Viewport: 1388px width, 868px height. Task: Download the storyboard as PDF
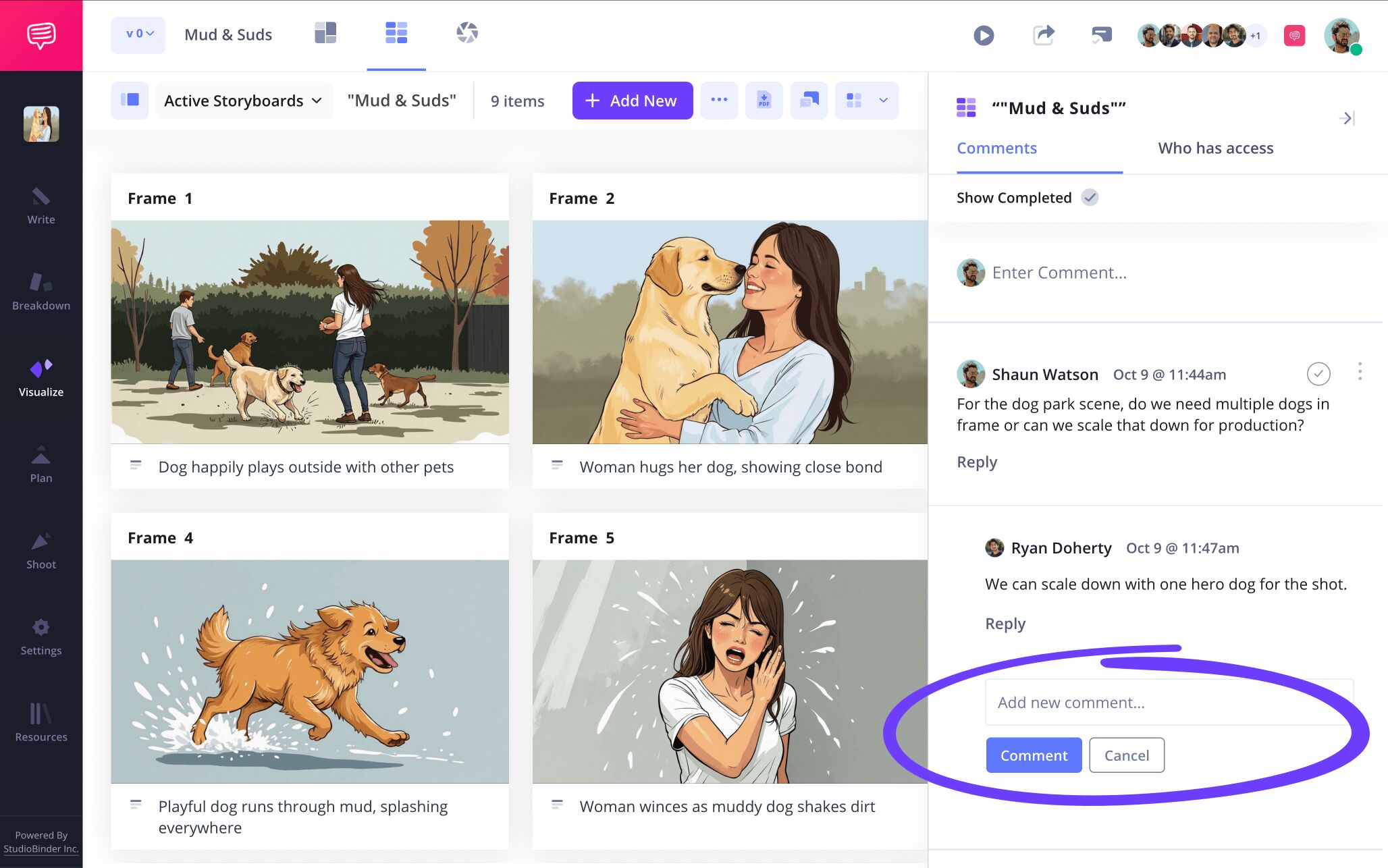(x=764, y=100)
